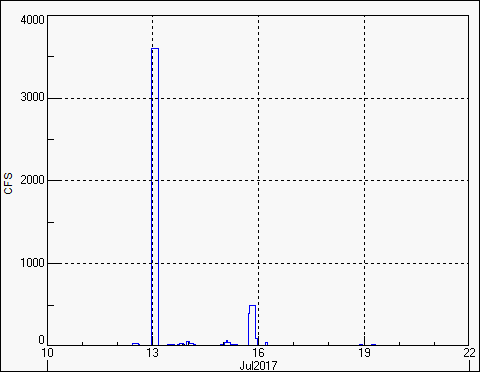
Task: Click the 1000 y-axis label
Action: coord(32,263)
